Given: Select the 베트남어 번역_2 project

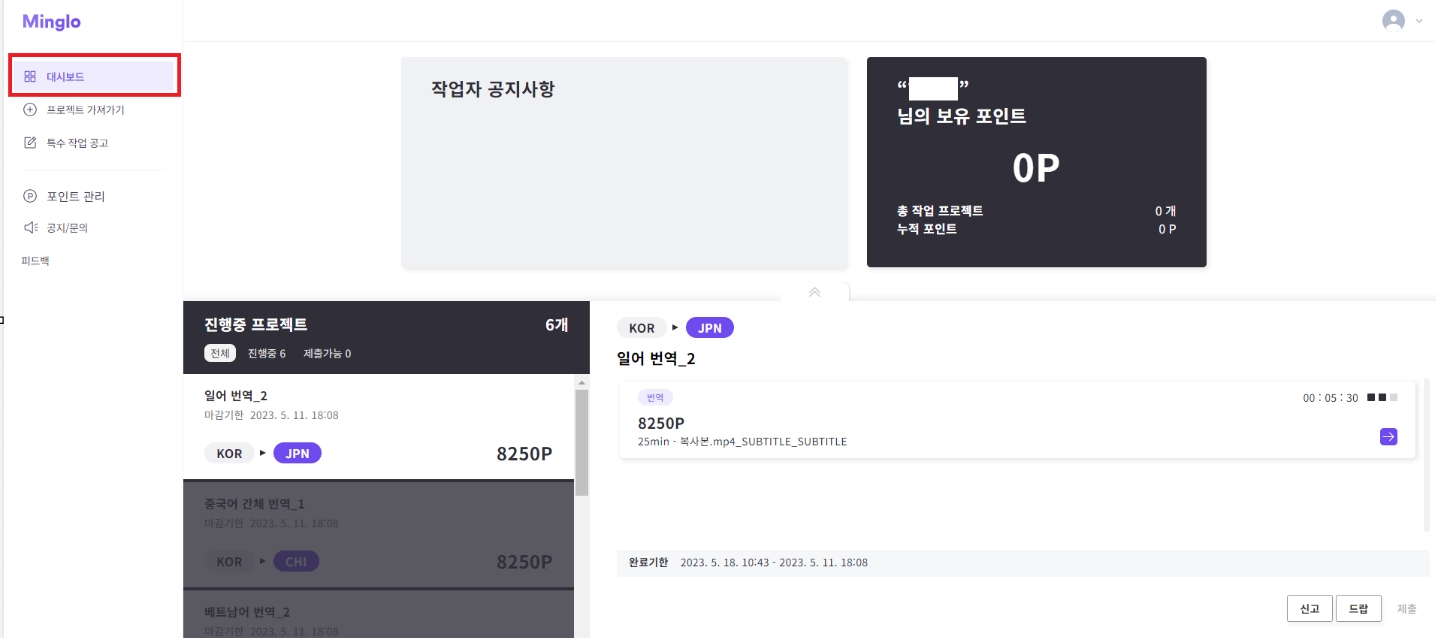Looking at the screenshot, I should tap(379, 614).
